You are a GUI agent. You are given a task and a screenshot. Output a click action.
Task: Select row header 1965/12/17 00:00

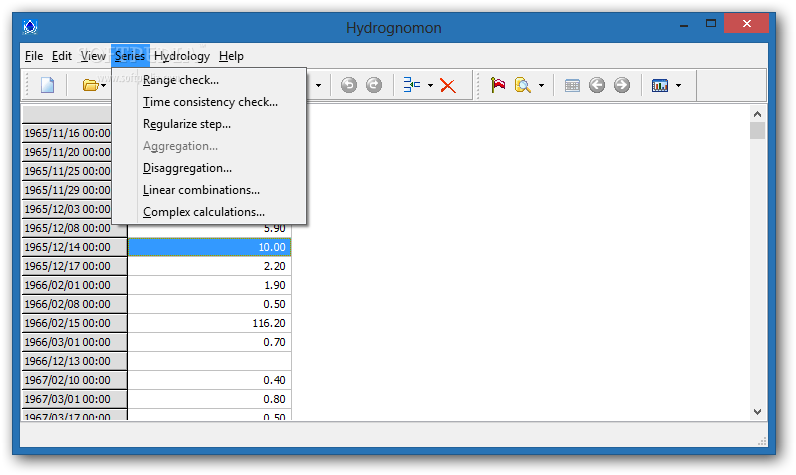click(74, 266)
